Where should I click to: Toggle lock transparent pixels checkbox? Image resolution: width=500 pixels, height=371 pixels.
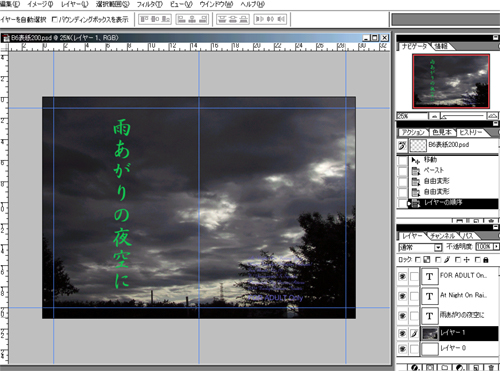tap(418, 260)
